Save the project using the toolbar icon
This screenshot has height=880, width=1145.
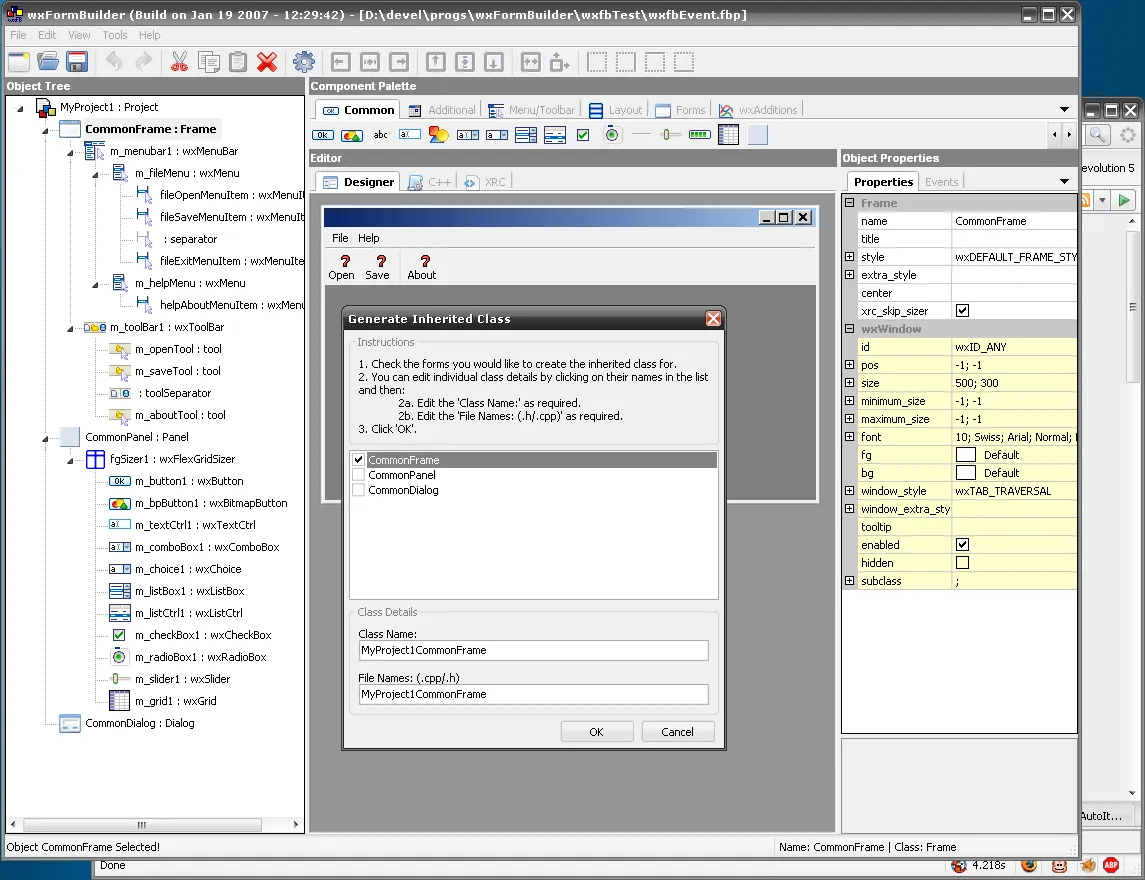(x=76, y=61)
